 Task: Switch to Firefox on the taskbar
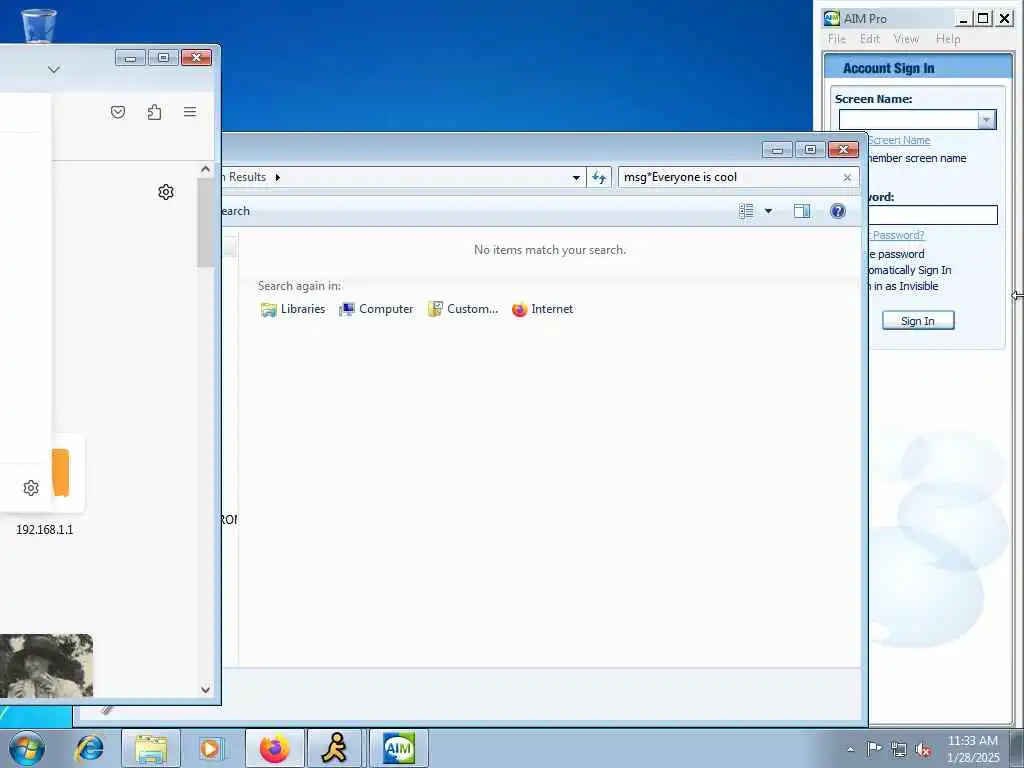(x=274, y=748)
